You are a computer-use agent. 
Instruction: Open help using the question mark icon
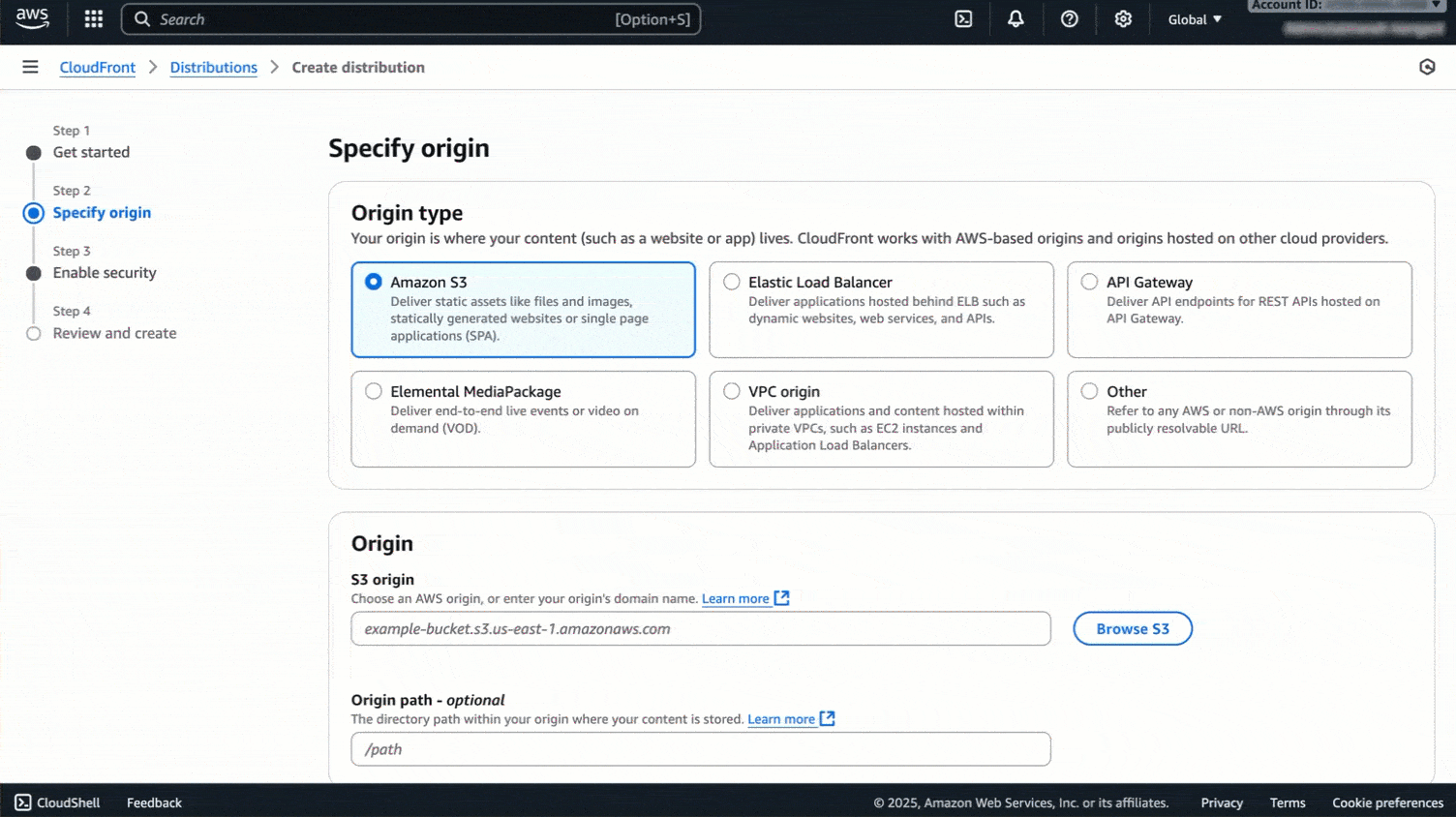(1069, 18)
